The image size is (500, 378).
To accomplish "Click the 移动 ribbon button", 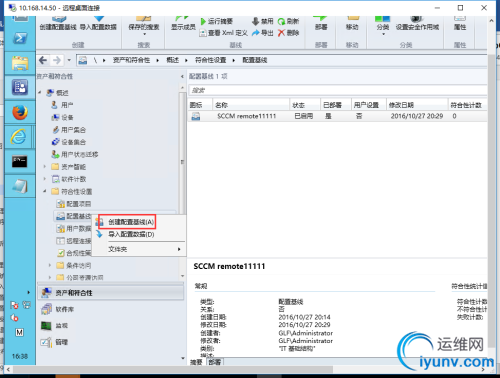I will point(352,24).
